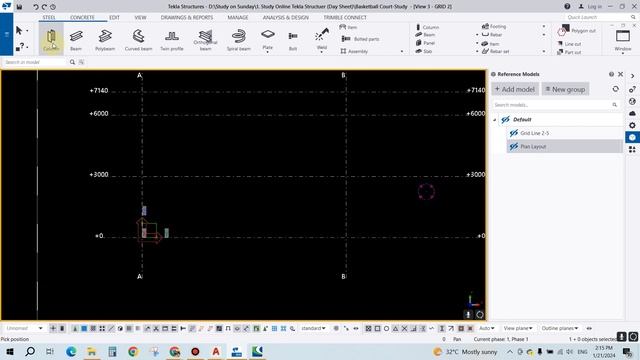Select the Slab tool
Screen dimensions: 640x360
coord(424,51)
